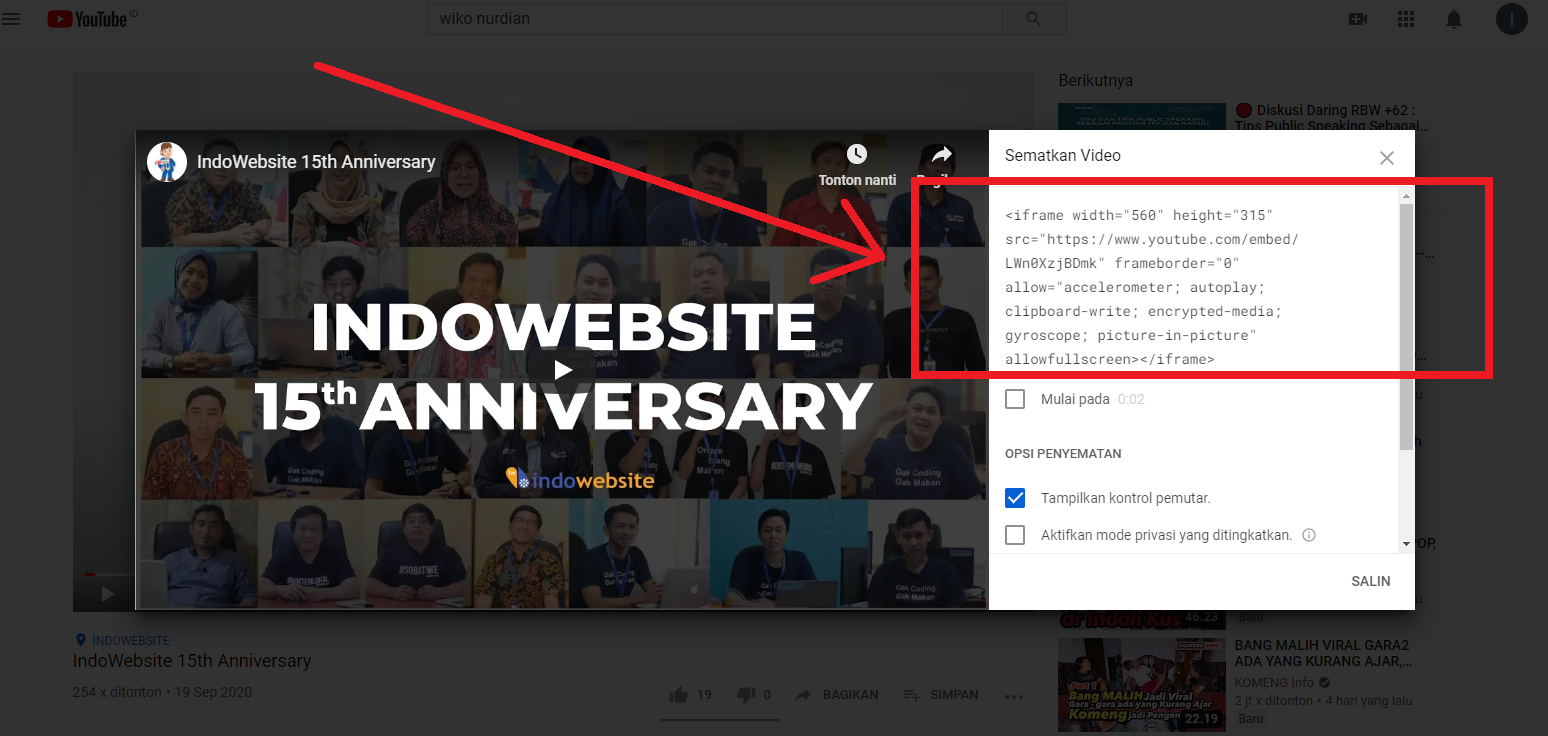The image size is (1548, 736).
Task: Open the account menu via profile avatar
Action: [1511, 19]
